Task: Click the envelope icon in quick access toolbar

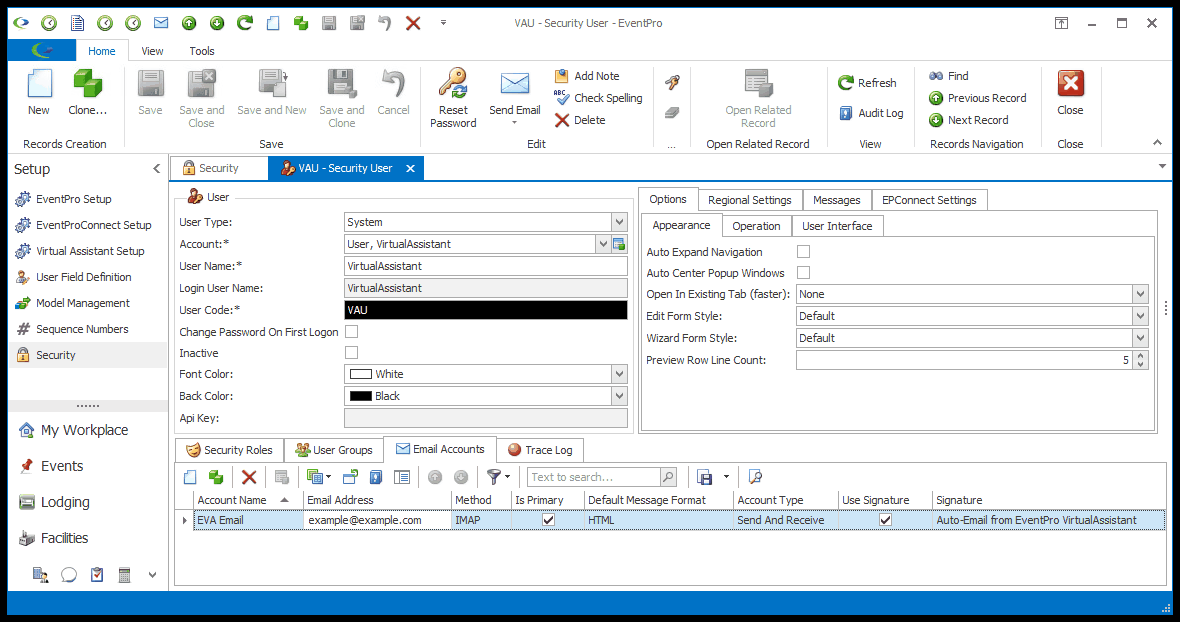Action: 161,23
